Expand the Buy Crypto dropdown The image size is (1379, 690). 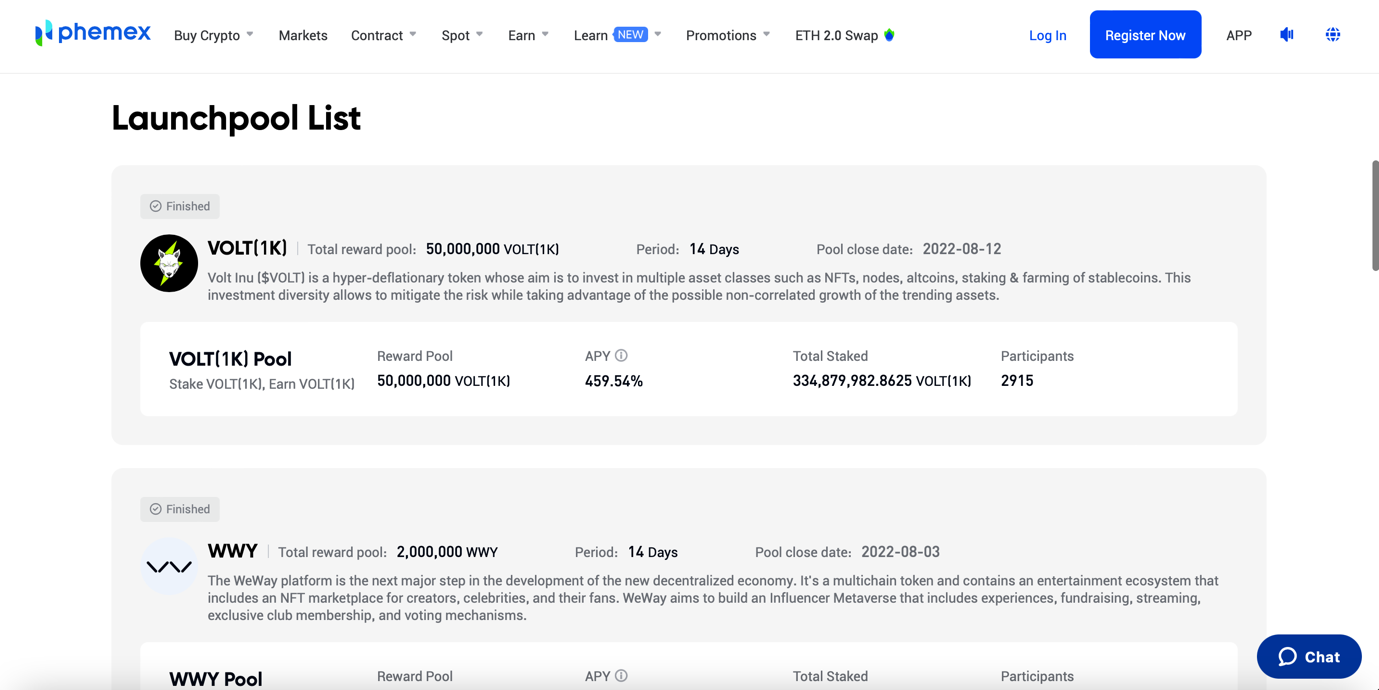point(213,35)
